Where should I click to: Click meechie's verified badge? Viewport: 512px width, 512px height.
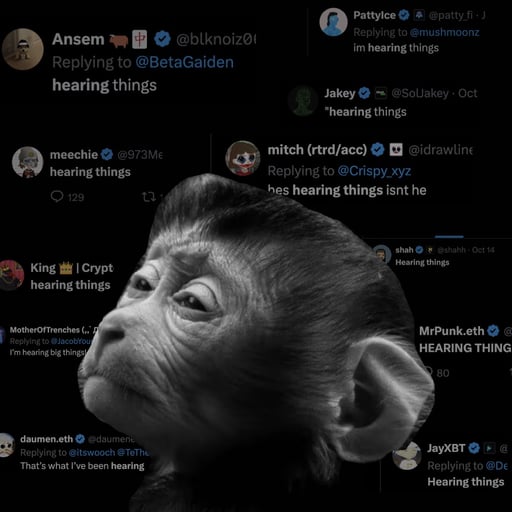pyautogui.click(x=107, y=155)
